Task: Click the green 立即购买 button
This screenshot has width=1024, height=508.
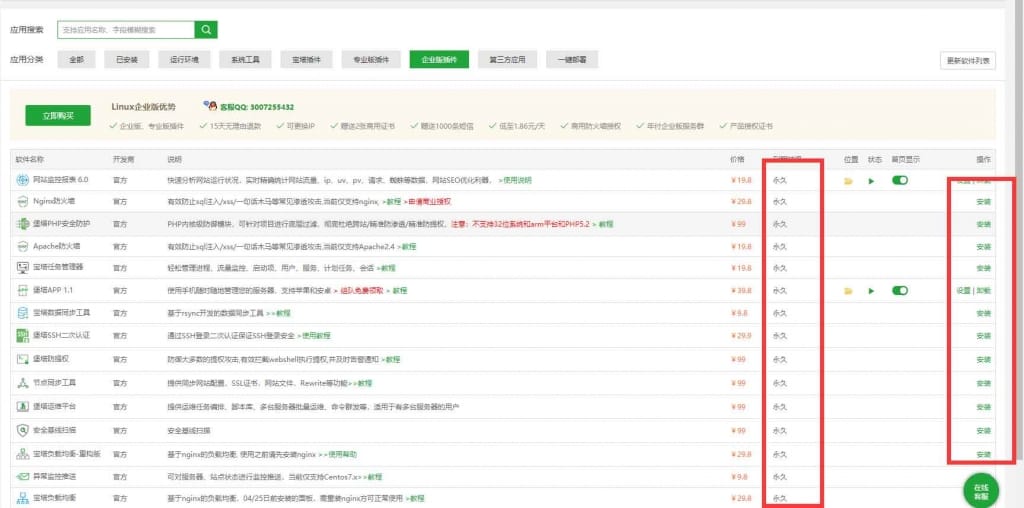Action: 57,116
